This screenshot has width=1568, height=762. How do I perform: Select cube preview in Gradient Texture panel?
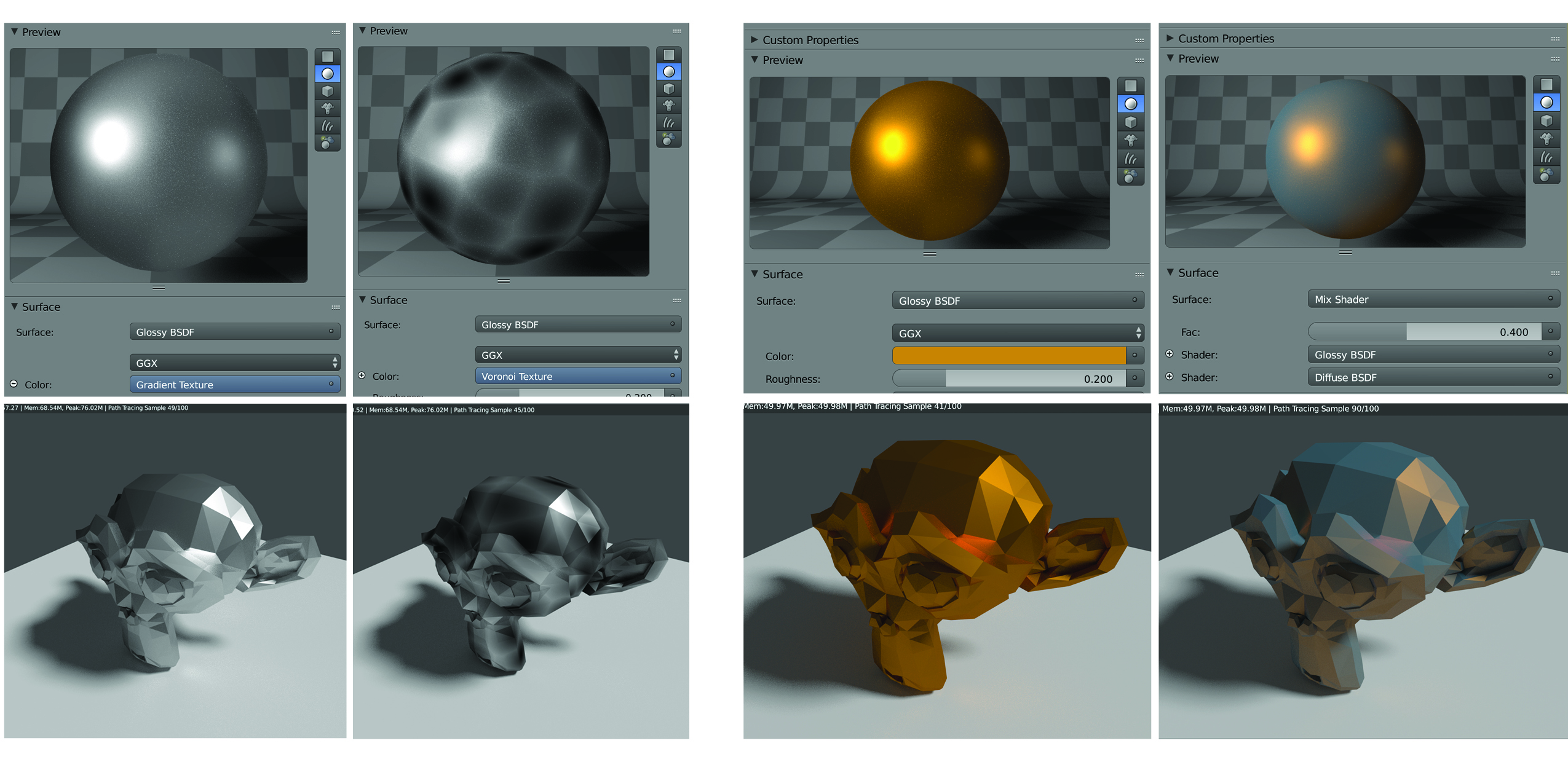coord(327,91)
